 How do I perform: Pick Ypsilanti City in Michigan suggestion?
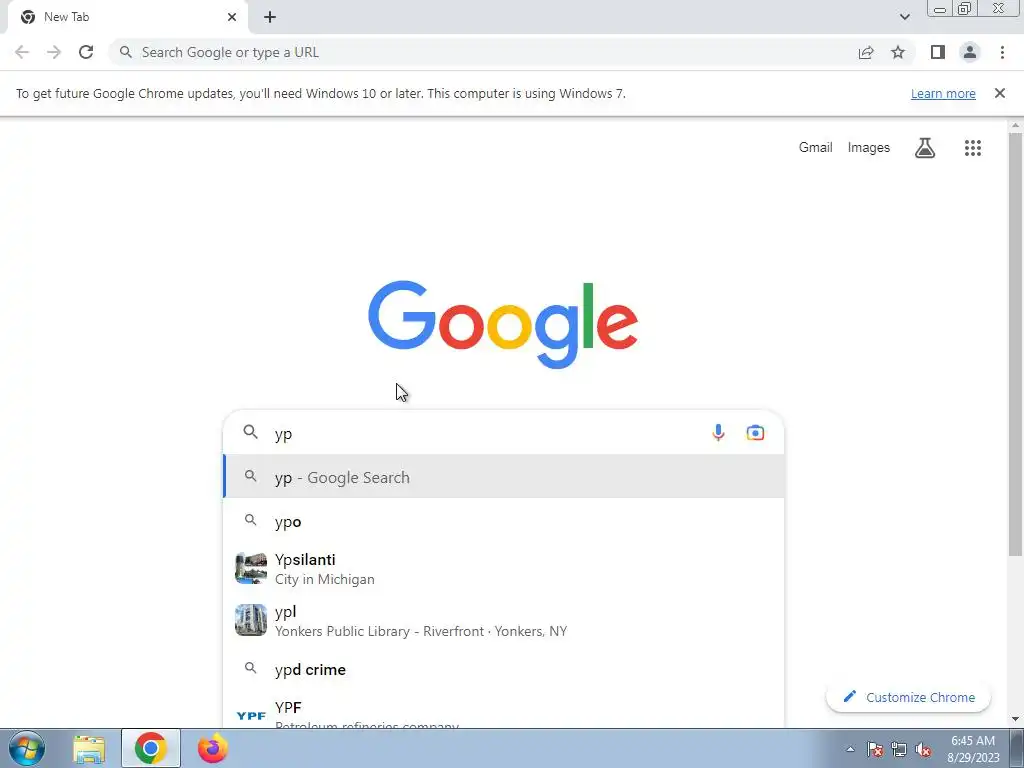(504, 568)
